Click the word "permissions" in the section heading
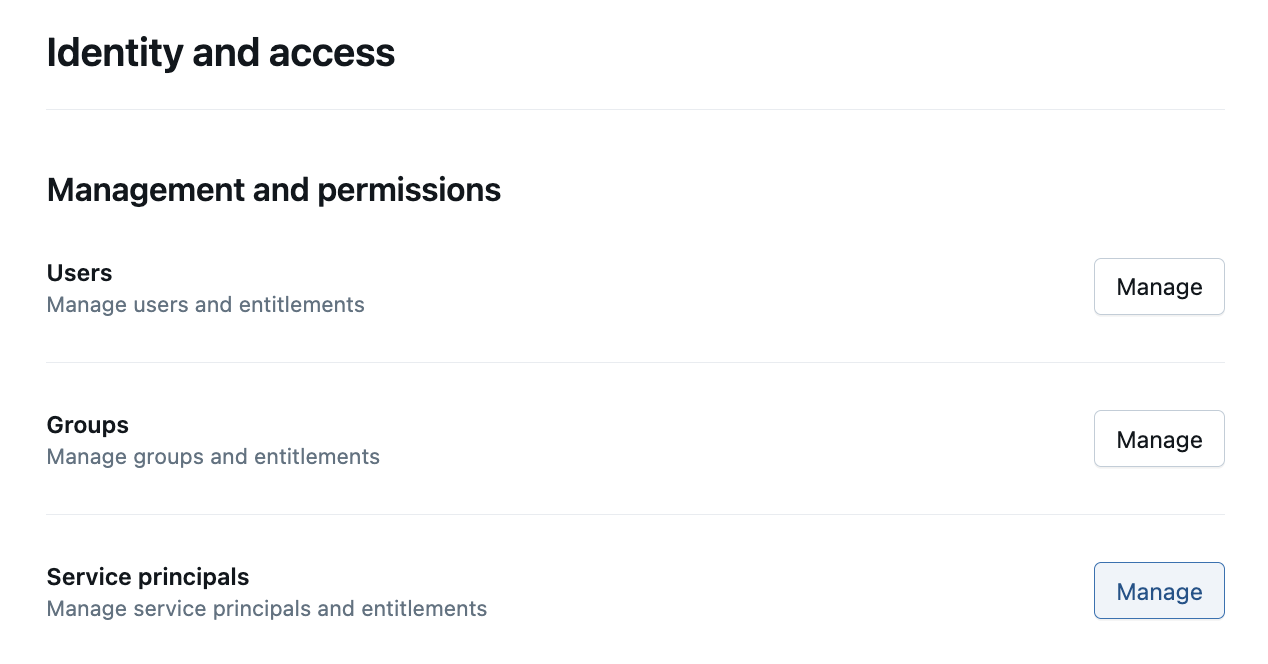Viewport: 1268px width, 664px height. [x=408, y=190]
